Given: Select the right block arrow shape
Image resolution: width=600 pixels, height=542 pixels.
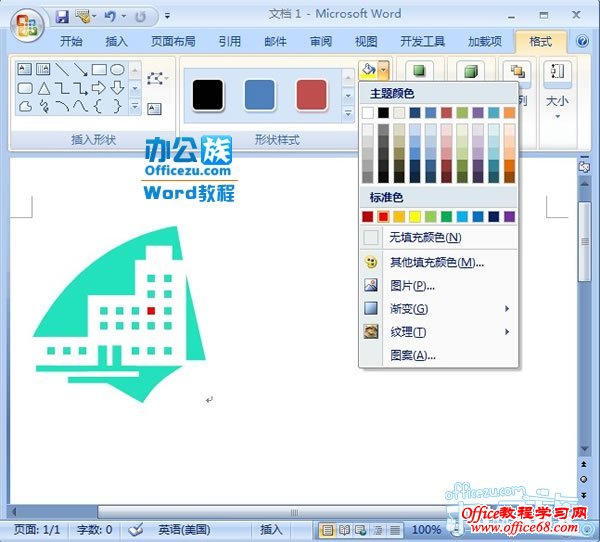Looking at the screenshot, I should tap(99, 88).
